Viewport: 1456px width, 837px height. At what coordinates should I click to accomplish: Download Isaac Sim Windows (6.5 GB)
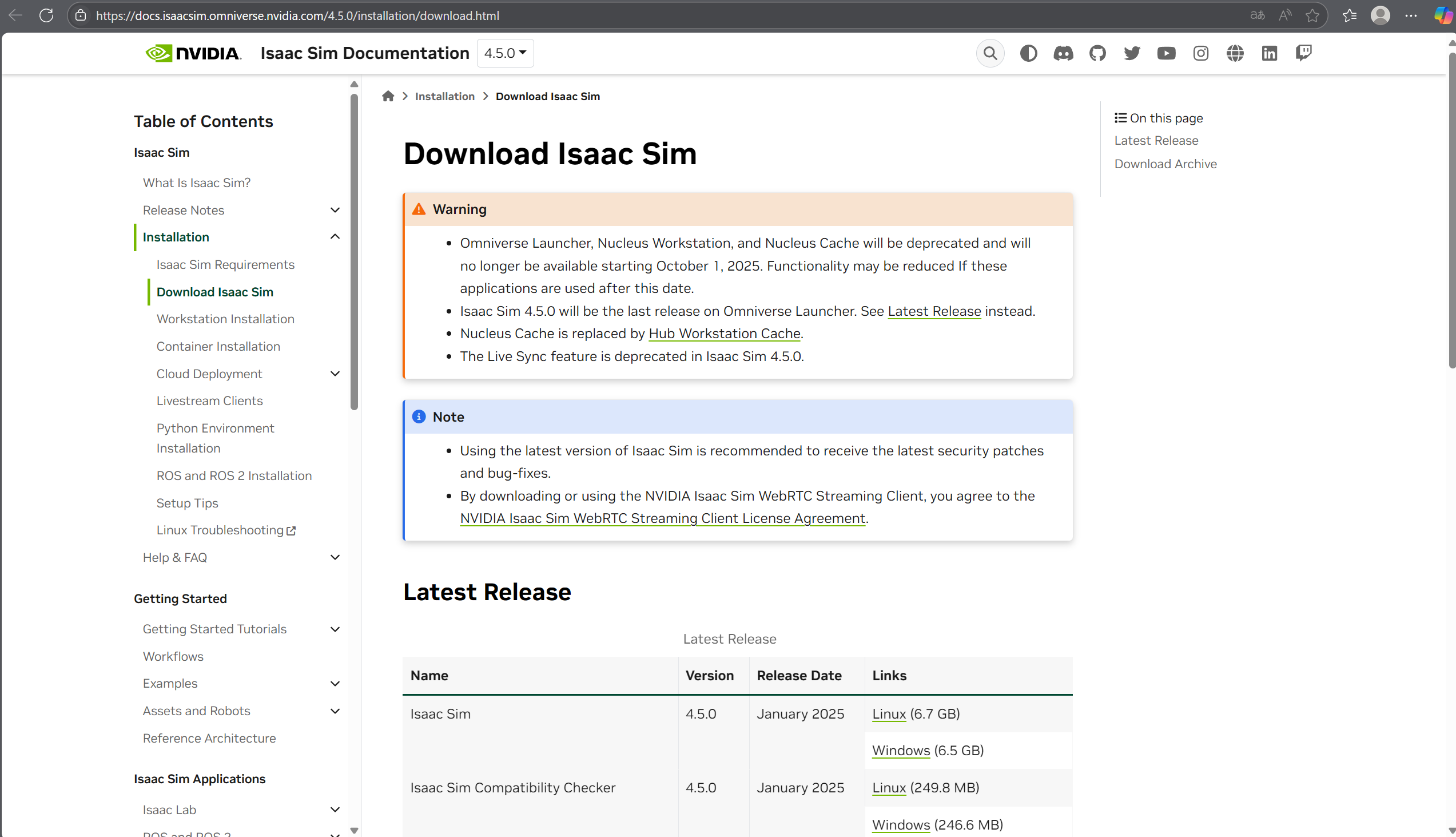901,751
